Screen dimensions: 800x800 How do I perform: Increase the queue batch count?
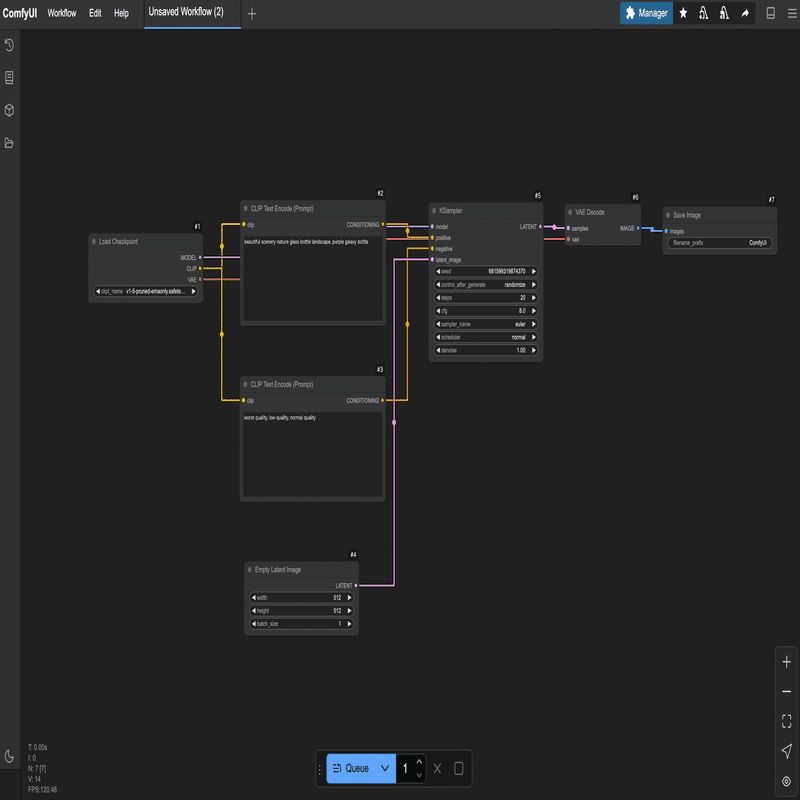tap(419, 762)
